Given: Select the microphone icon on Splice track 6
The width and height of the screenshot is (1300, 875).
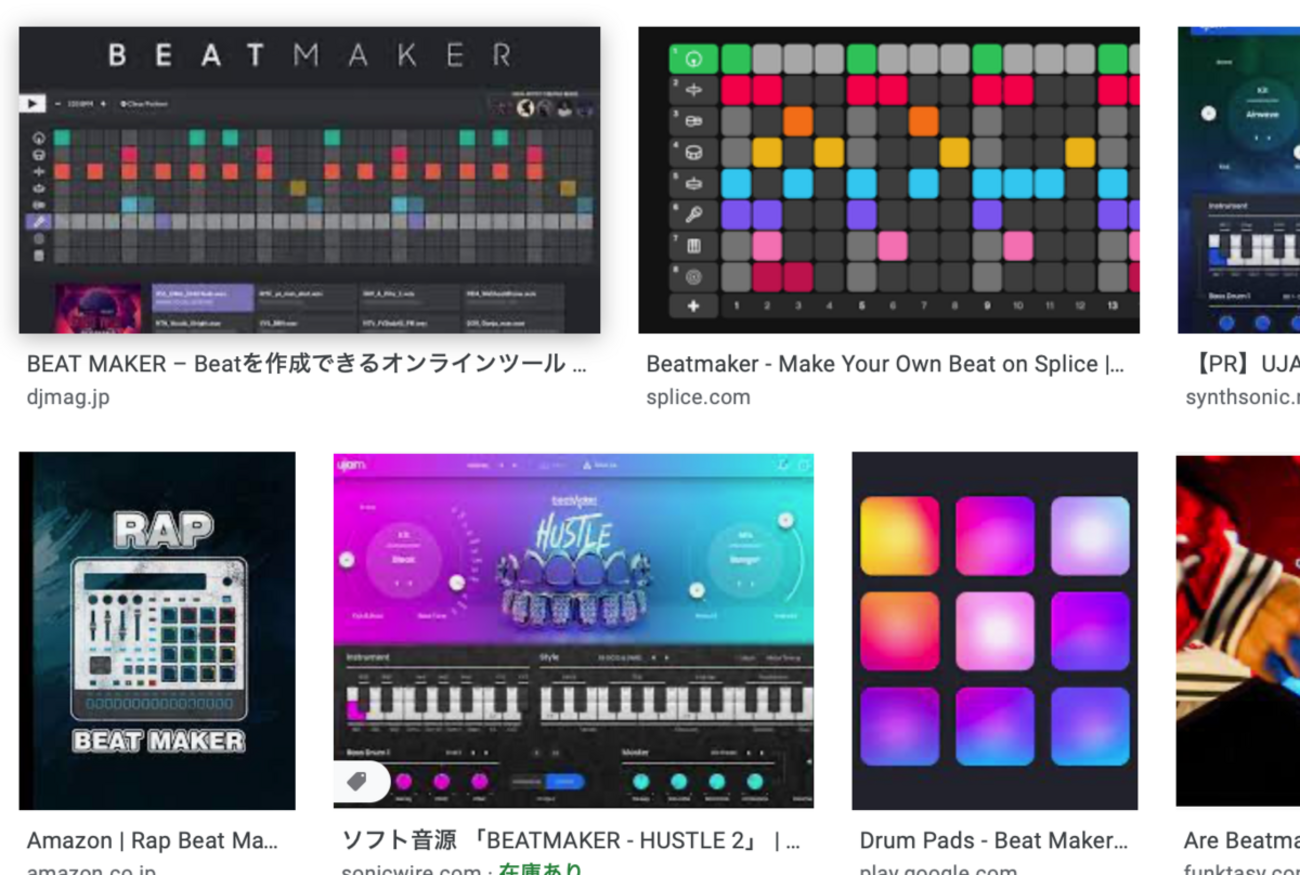Looking at the screenshot, I should [x=693, y=212].
